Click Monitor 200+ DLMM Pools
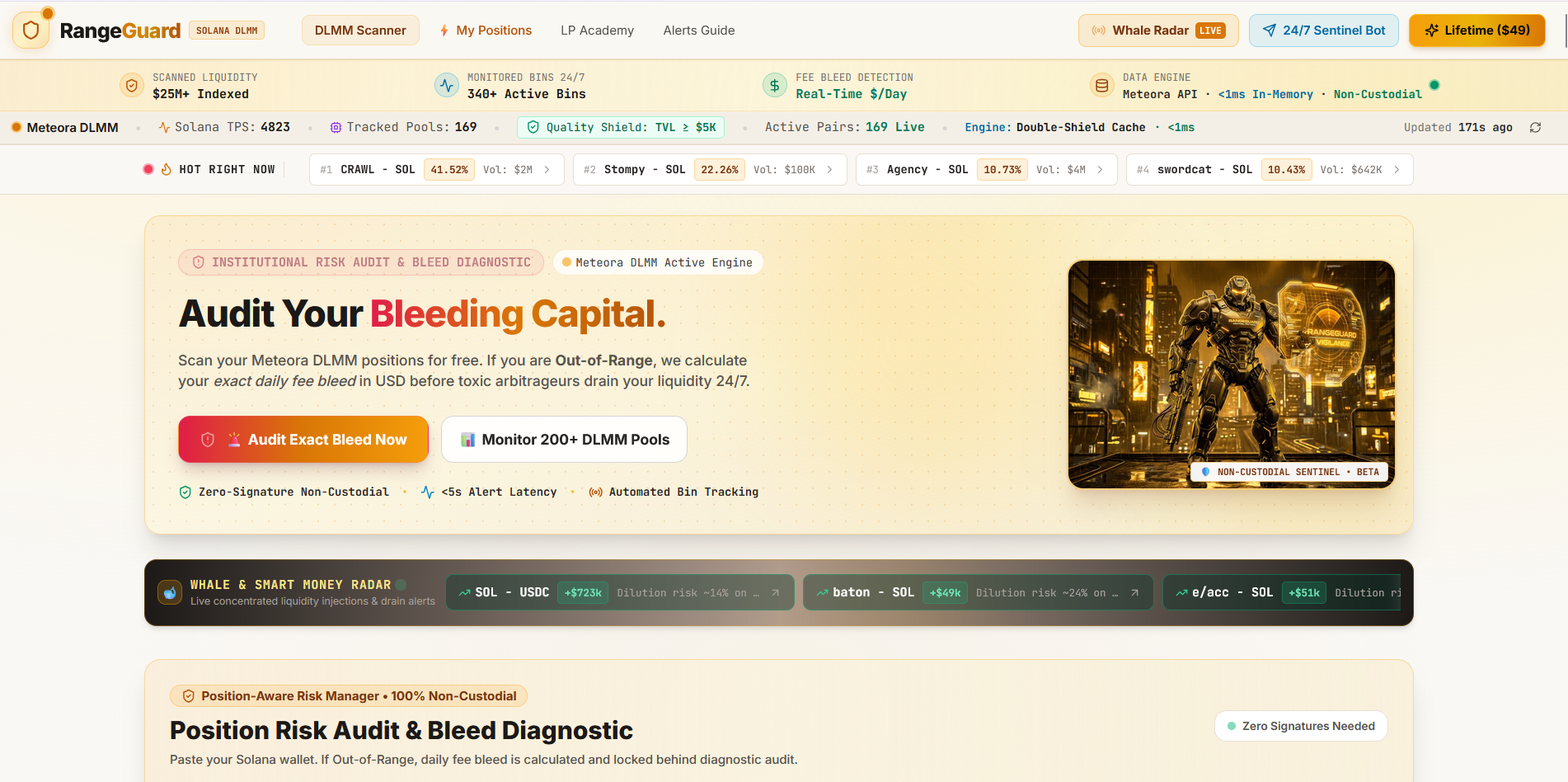The width and height of the screenshot is (1568, 782). tap(565, 440)
